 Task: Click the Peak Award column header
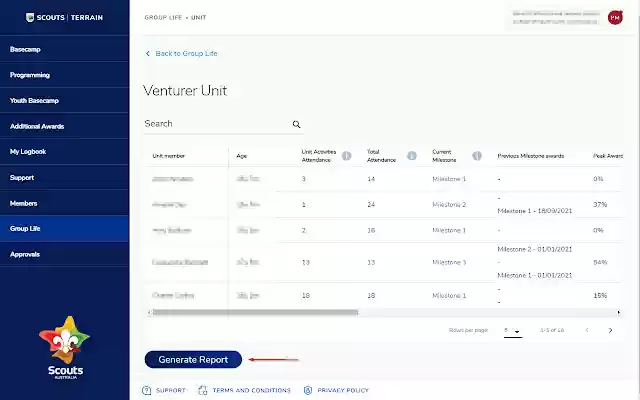tap(608, 156)
